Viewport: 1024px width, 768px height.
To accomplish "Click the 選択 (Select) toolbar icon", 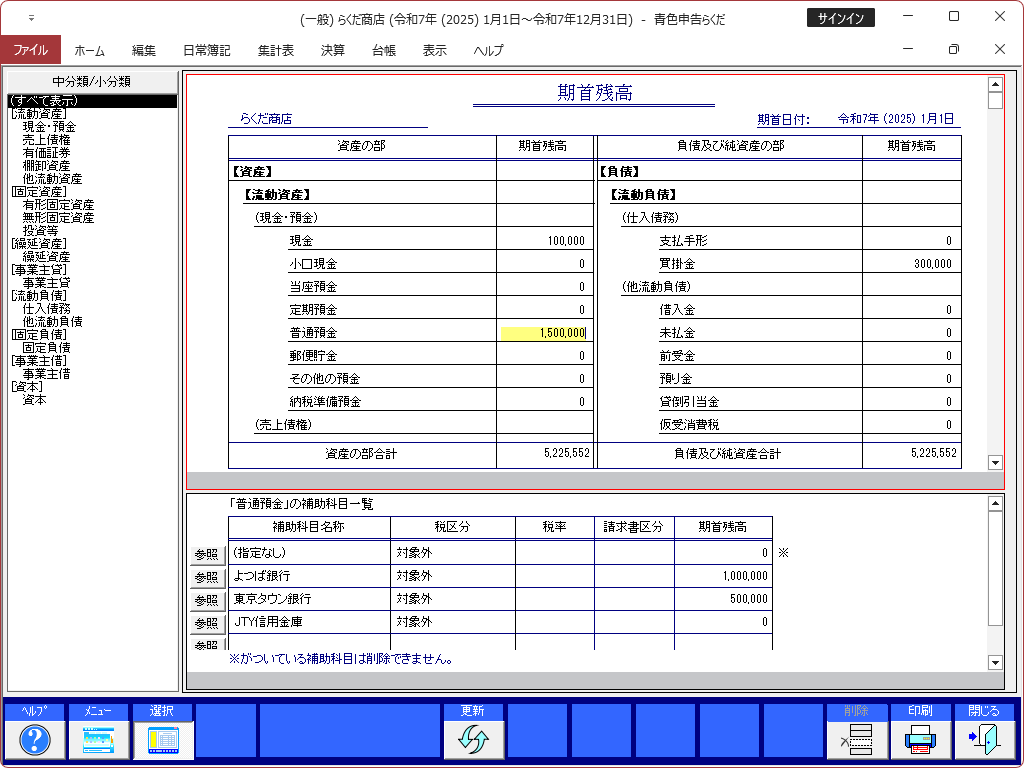I will 162,739.
